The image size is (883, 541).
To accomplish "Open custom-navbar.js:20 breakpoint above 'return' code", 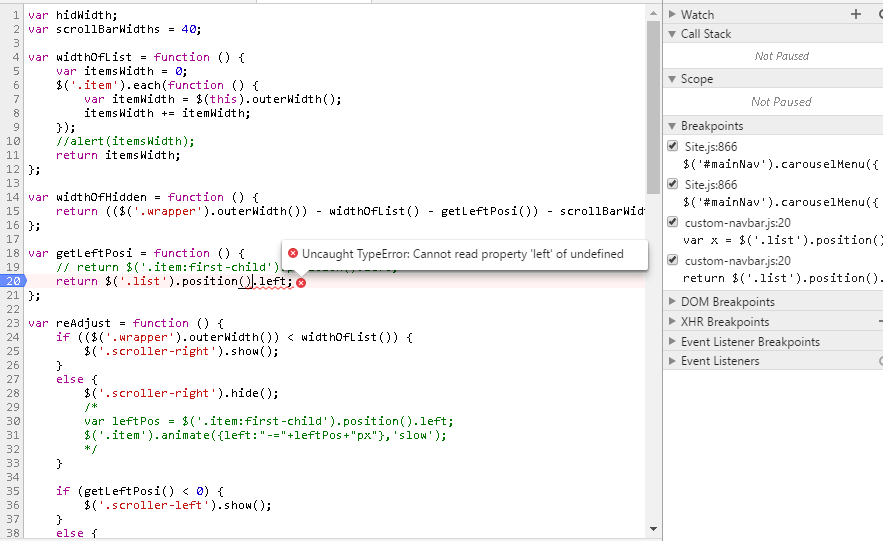I will pyautogui.click(x=738, y=261).
